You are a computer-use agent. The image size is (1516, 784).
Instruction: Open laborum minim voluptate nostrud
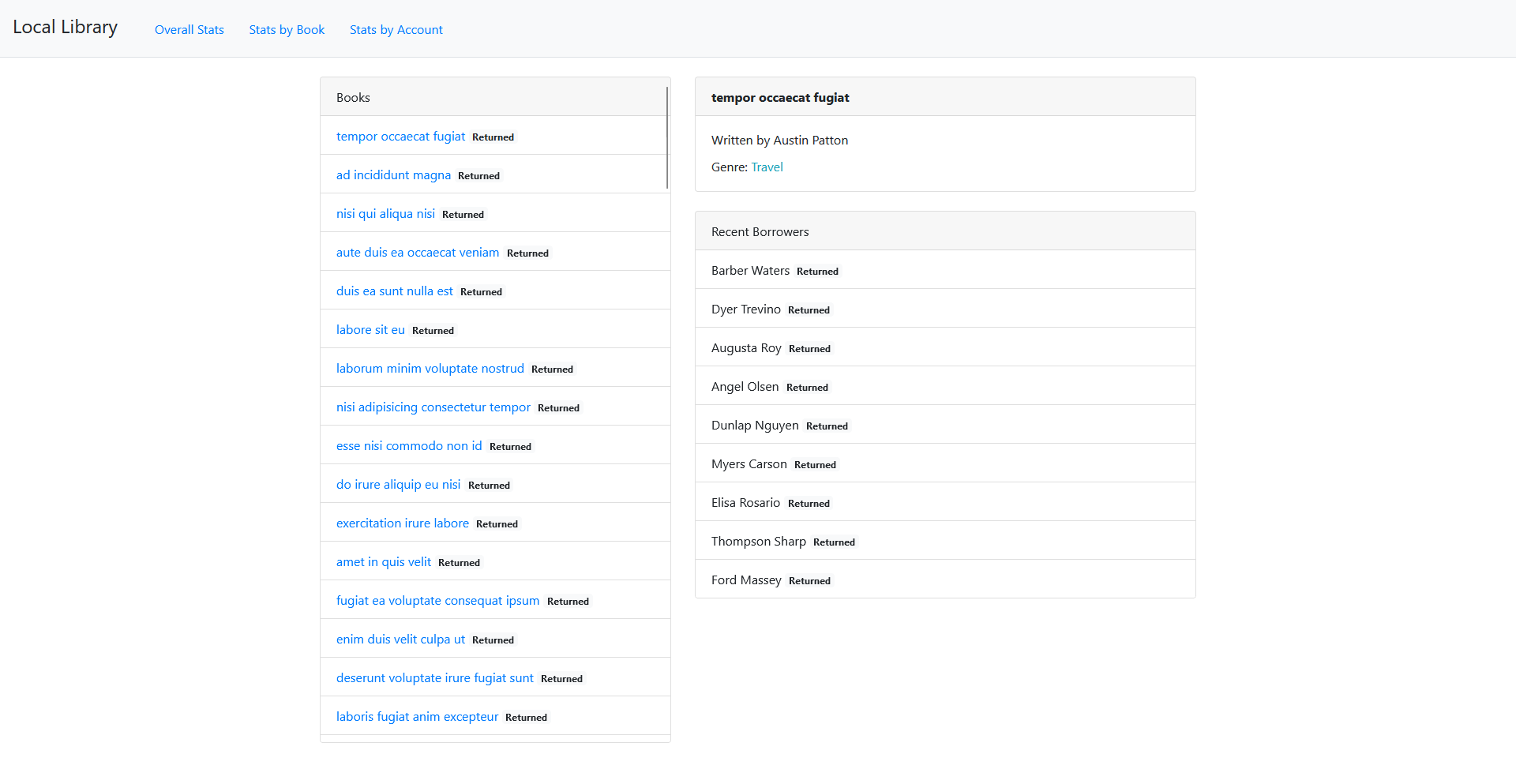(x=430, y=368)
